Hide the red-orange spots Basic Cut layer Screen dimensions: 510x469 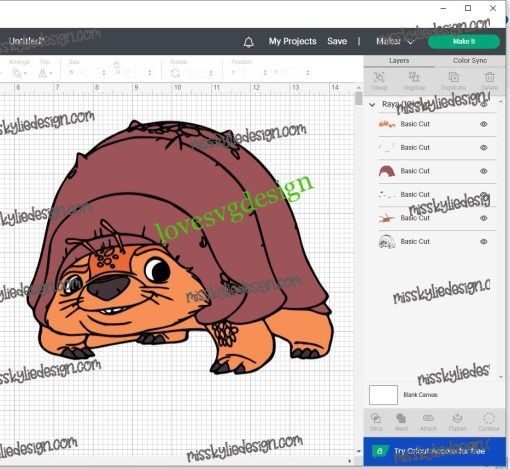484,218
